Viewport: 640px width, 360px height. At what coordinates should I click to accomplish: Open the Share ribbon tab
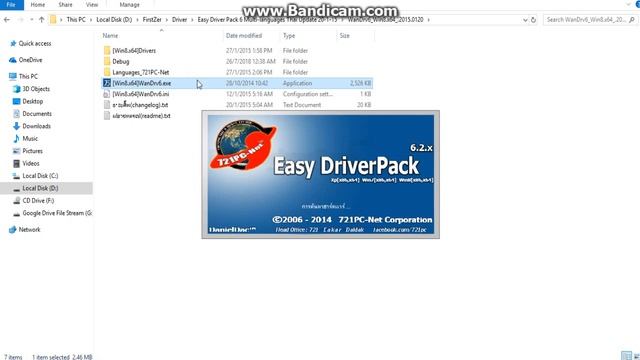pyautogui.click(x=65, y=4)
